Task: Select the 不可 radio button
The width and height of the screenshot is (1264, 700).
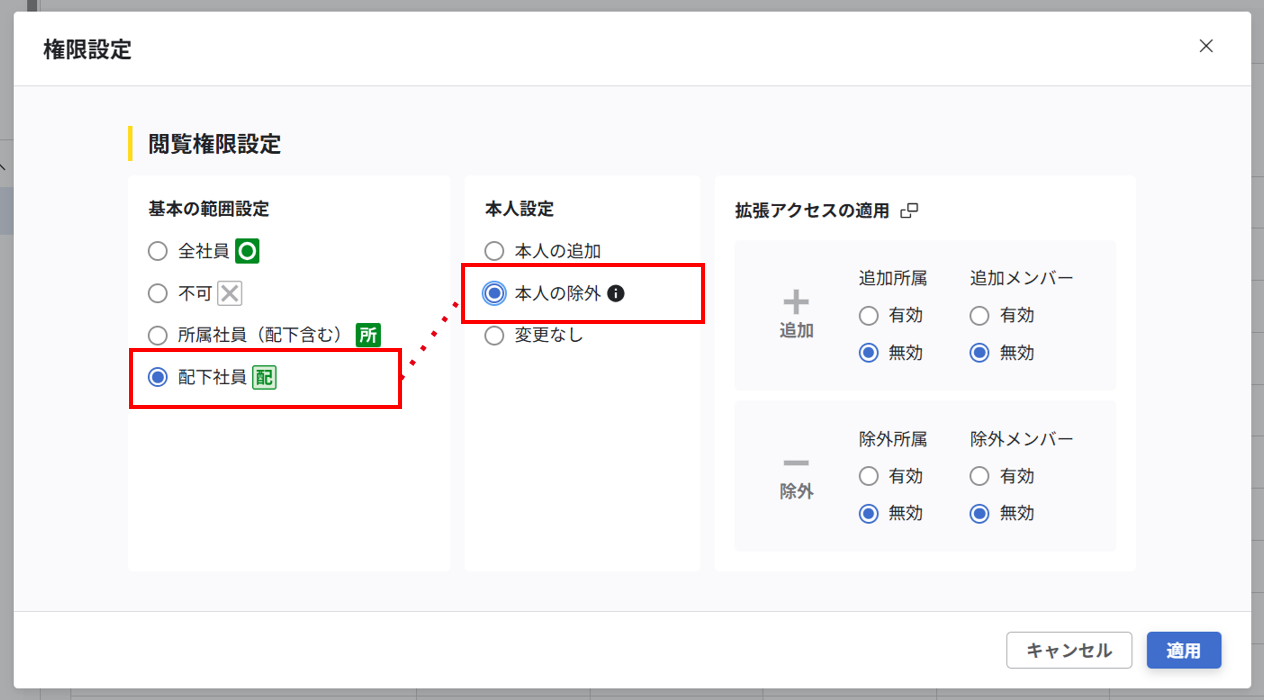Action: (x=157, y=293)
